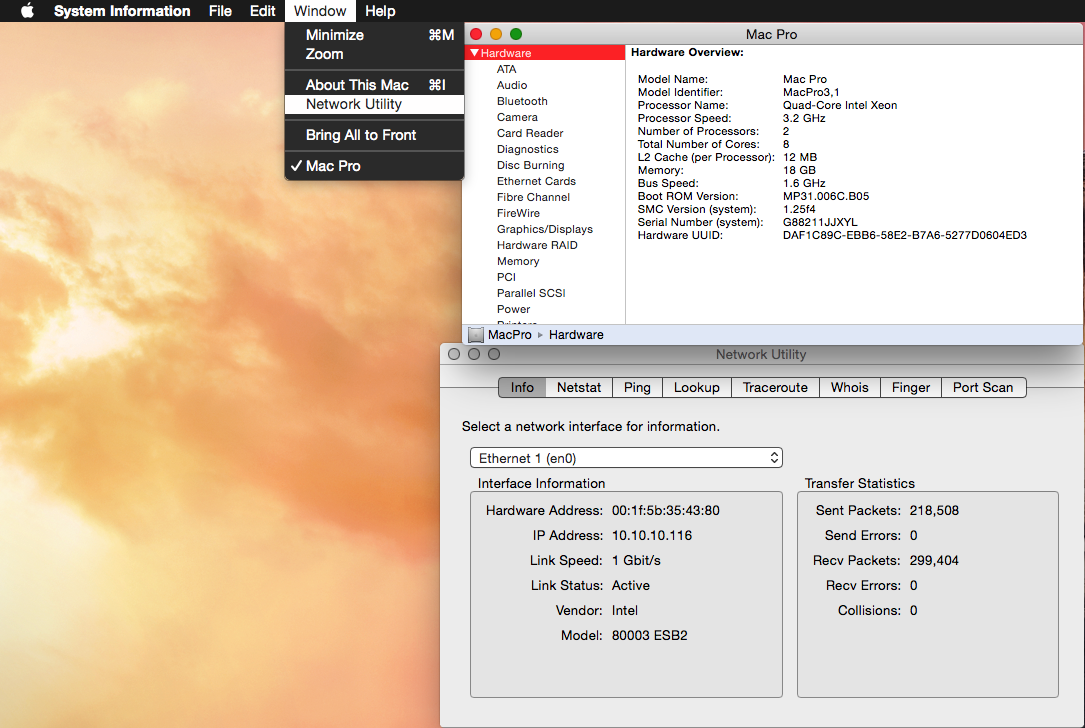The height and width of the screenshot is (728, 1085).
Task: Select Memory in the hardware sidebar
Action: click(518, 261)
